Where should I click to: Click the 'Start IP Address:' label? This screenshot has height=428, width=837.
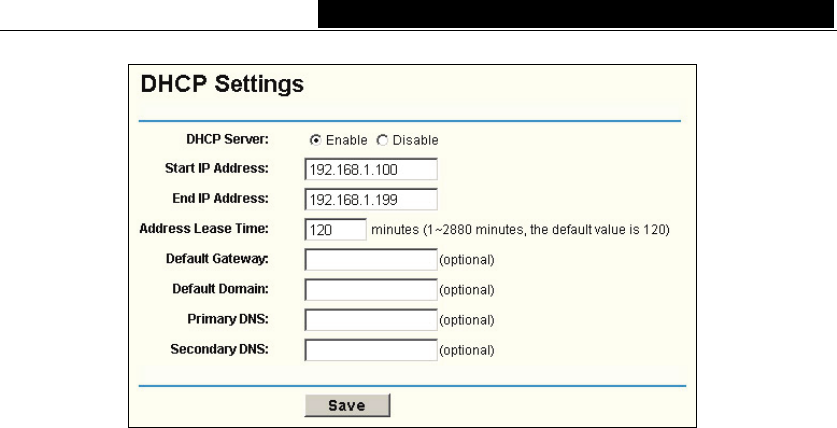(217, 169)
